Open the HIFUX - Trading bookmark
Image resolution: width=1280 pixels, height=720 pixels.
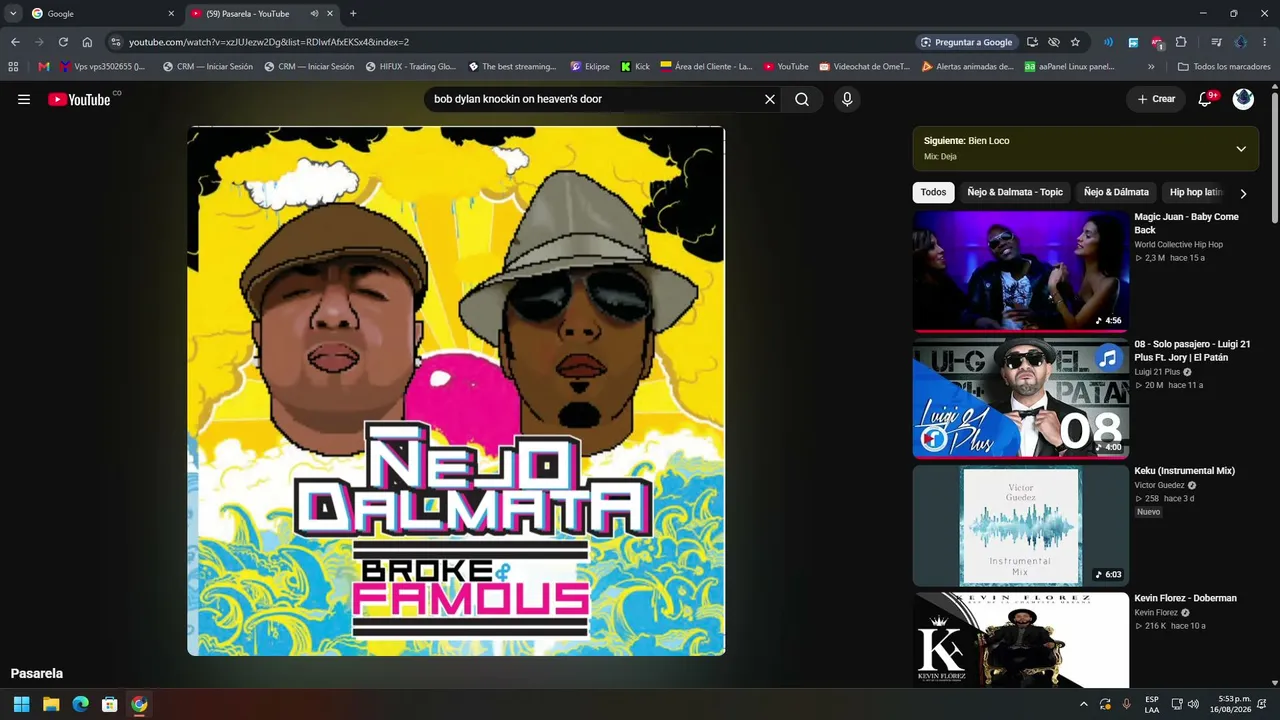(411, 67)
